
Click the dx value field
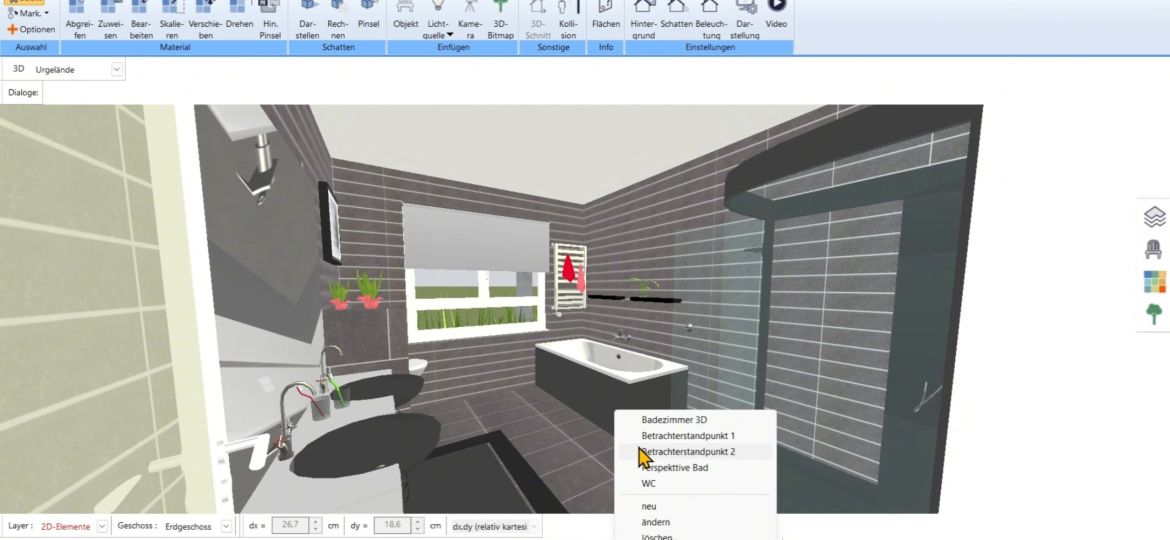290,527
